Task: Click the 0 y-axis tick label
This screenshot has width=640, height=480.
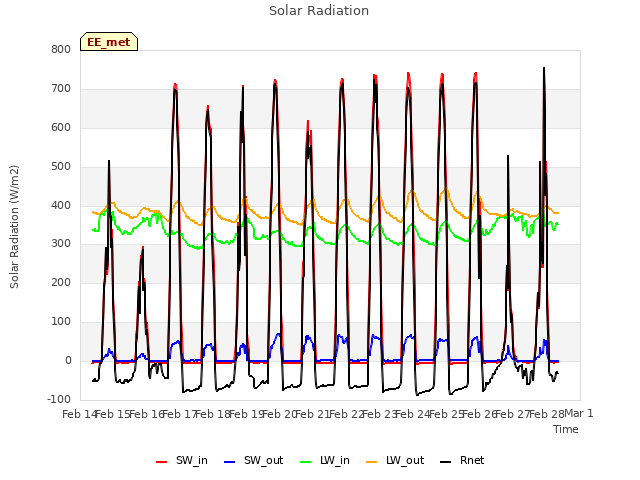Action: (68, 361)
